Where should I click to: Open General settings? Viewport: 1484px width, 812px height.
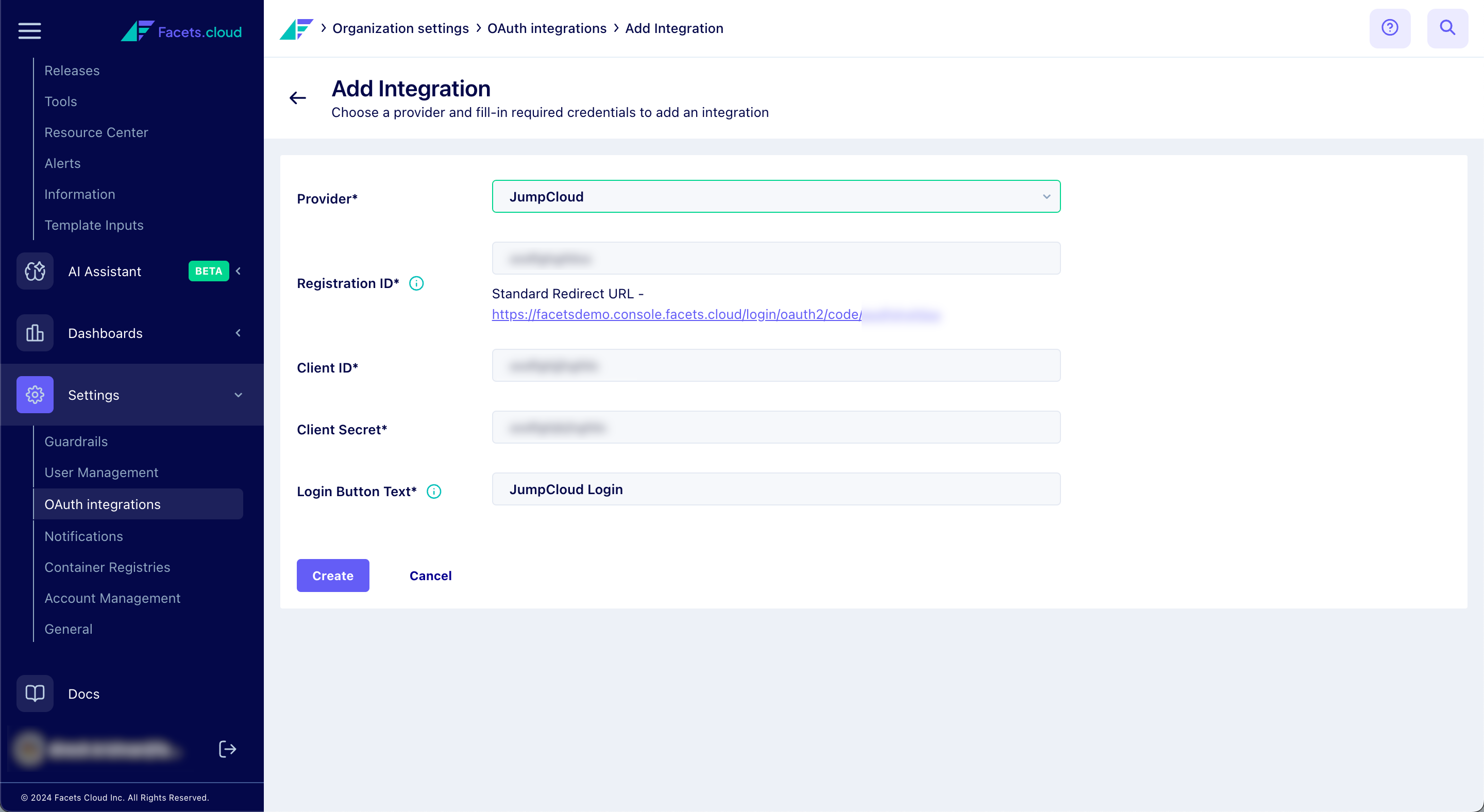coord(69,630)
